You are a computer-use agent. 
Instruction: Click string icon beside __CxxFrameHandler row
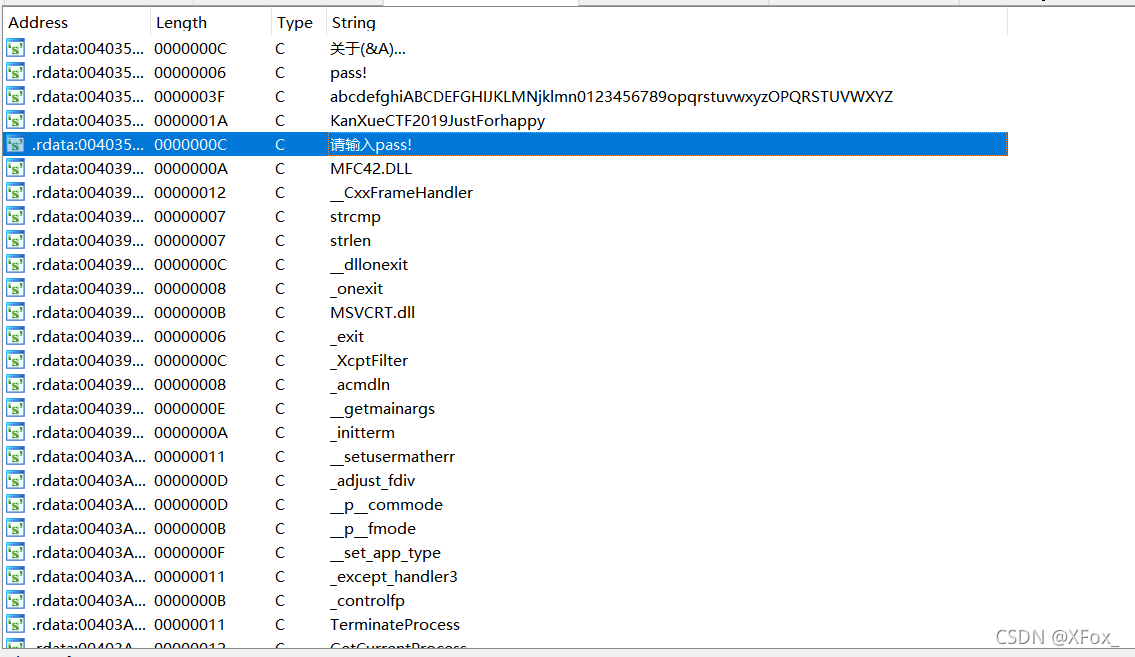tap(15, 192)
